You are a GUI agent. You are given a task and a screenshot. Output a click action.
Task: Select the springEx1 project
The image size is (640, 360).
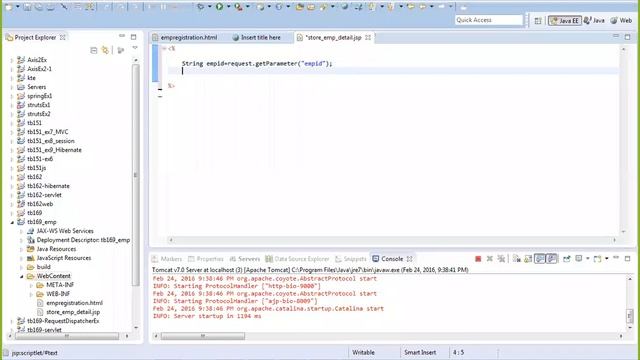pos(35,96)
